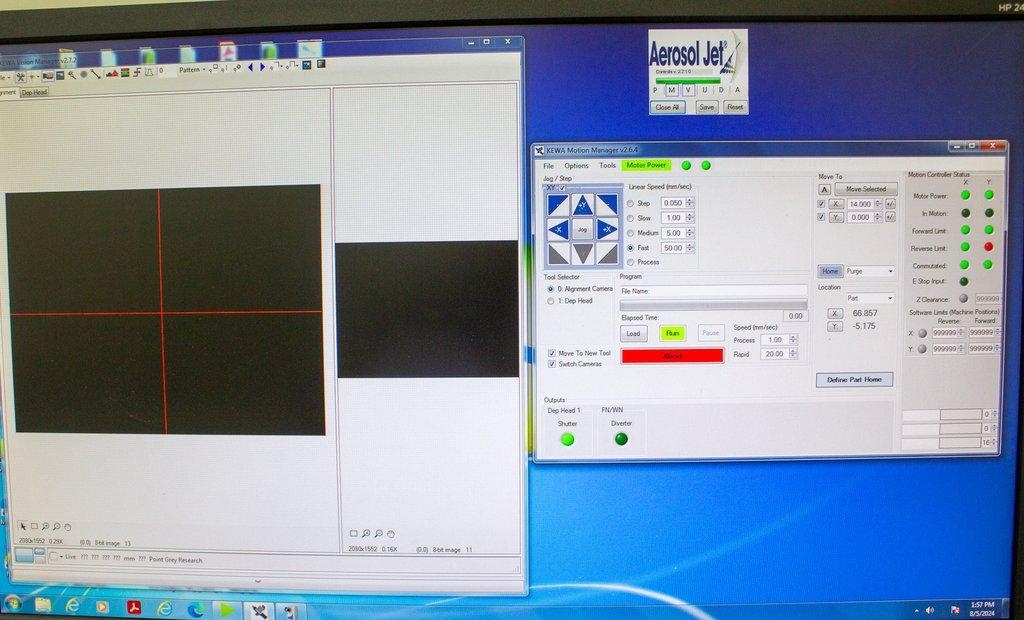Select the Fast linear speed radio button
This screenshot has height=620, width=1024.
coord(630,245)
